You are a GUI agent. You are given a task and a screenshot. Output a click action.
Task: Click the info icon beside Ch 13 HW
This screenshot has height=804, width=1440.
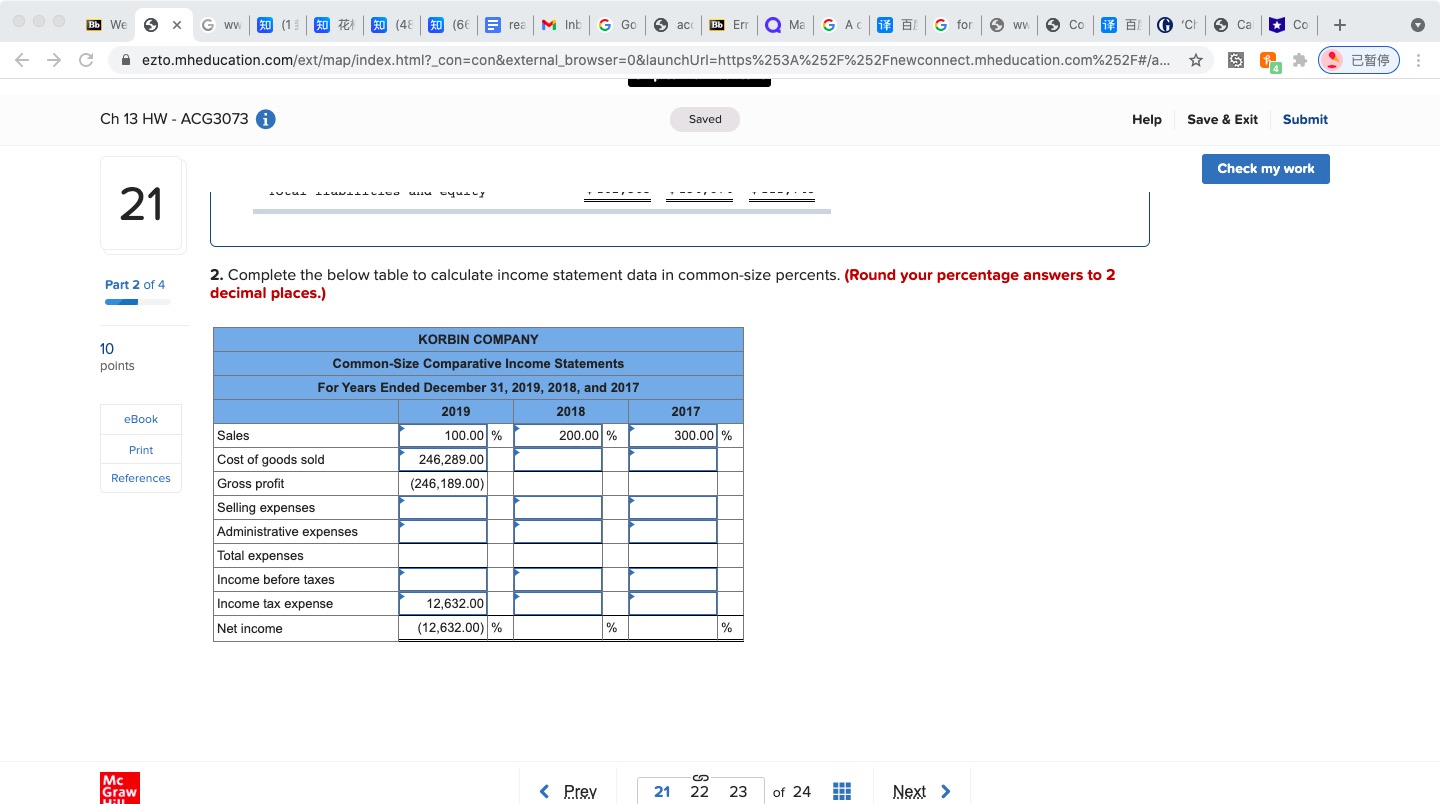pos(266,119)
